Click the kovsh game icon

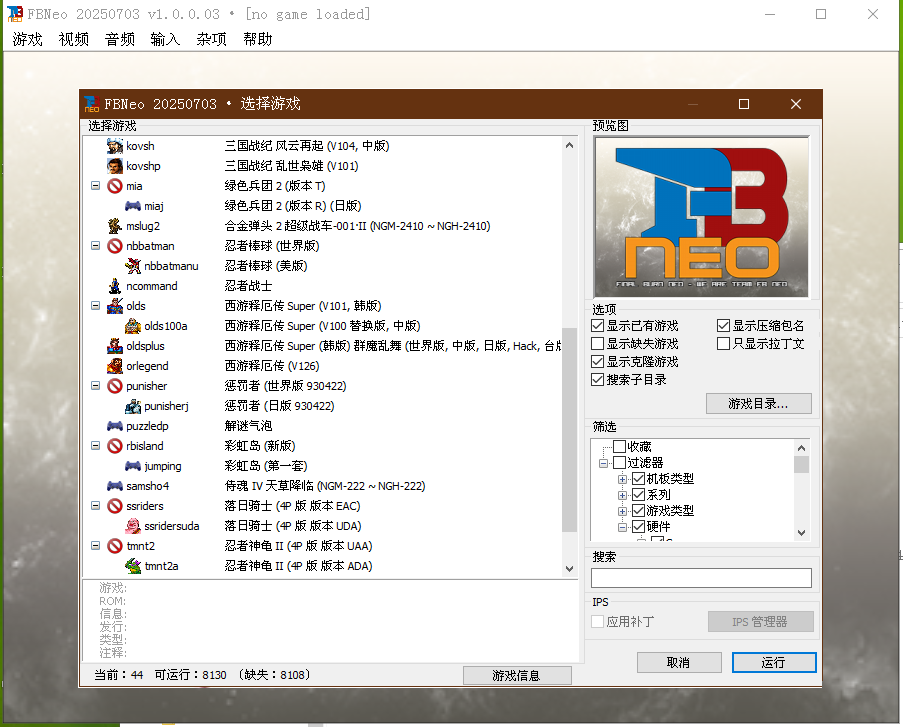(x=115, y=146)
